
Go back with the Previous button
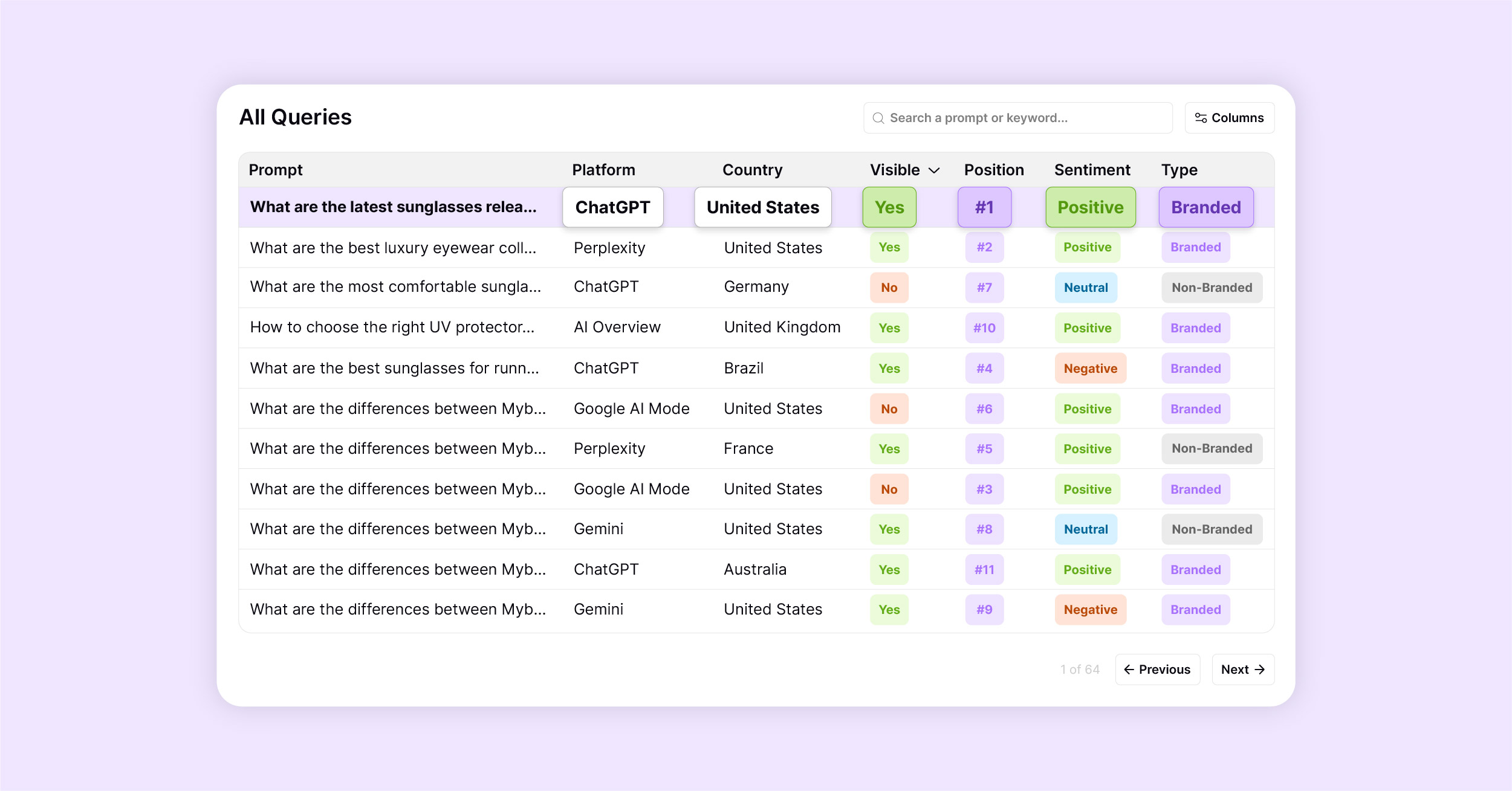tap(1157, 670)
